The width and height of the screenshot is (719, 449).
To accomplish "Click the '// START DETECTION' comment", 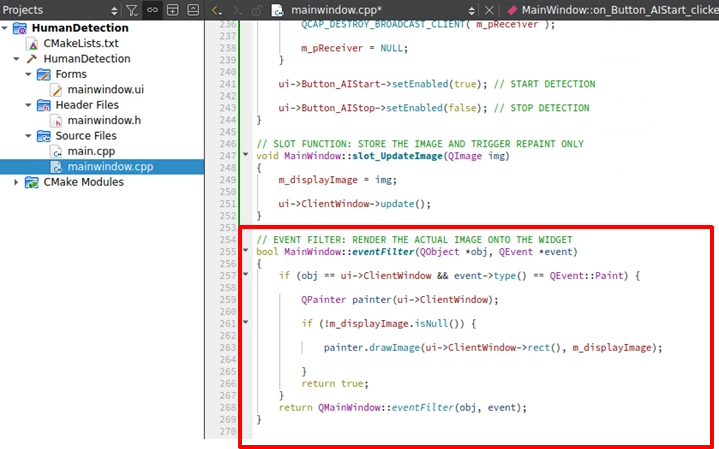I will 545,84.
